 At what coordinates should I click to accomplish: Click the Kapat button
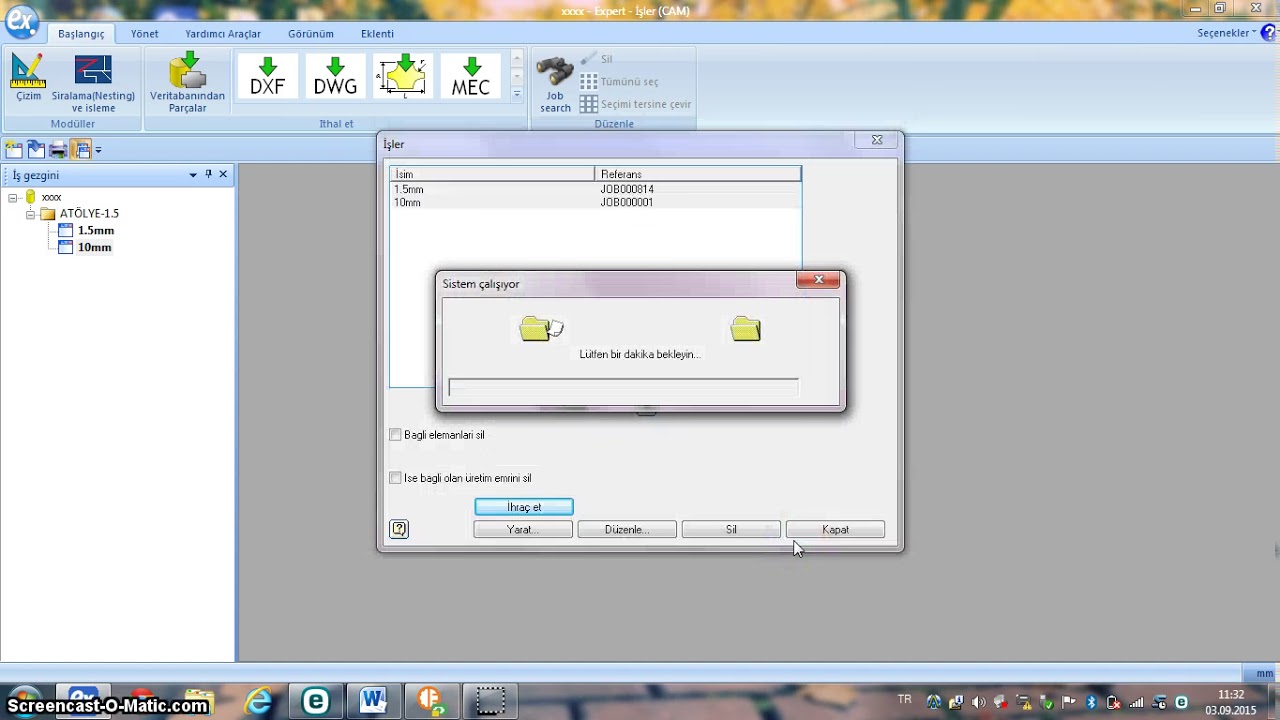(835, 530)
